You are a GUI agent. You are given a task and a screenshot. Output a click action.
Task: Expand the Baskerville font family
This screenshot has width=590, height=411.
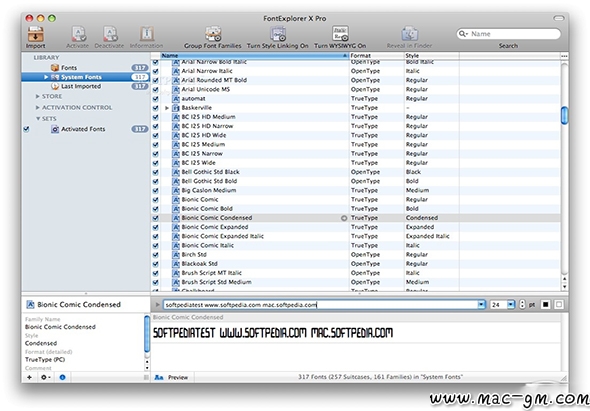click(x=167, y=108)
